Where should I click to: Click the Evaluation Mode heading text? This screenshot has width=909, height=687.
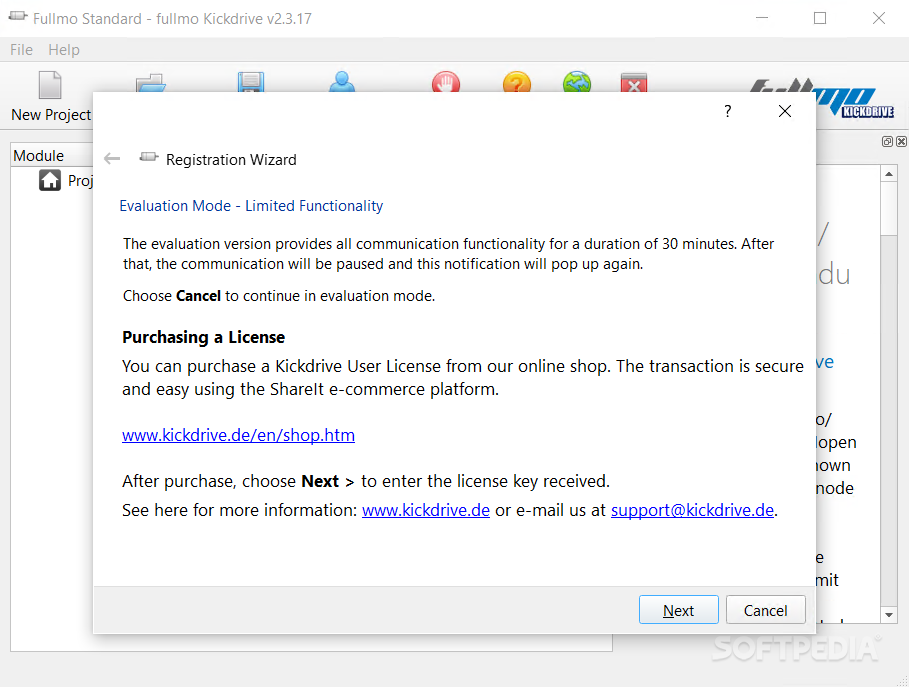coord(251,206)
